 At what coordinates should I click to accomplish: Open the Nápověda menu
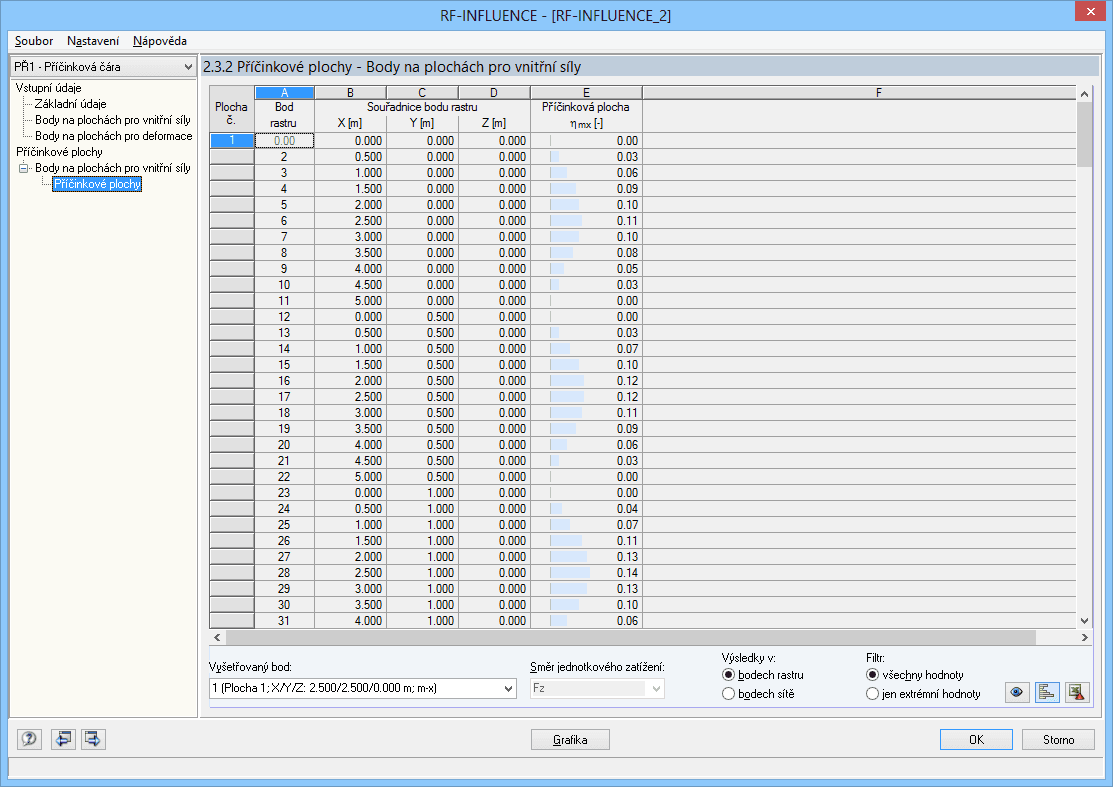coord(160,41)
